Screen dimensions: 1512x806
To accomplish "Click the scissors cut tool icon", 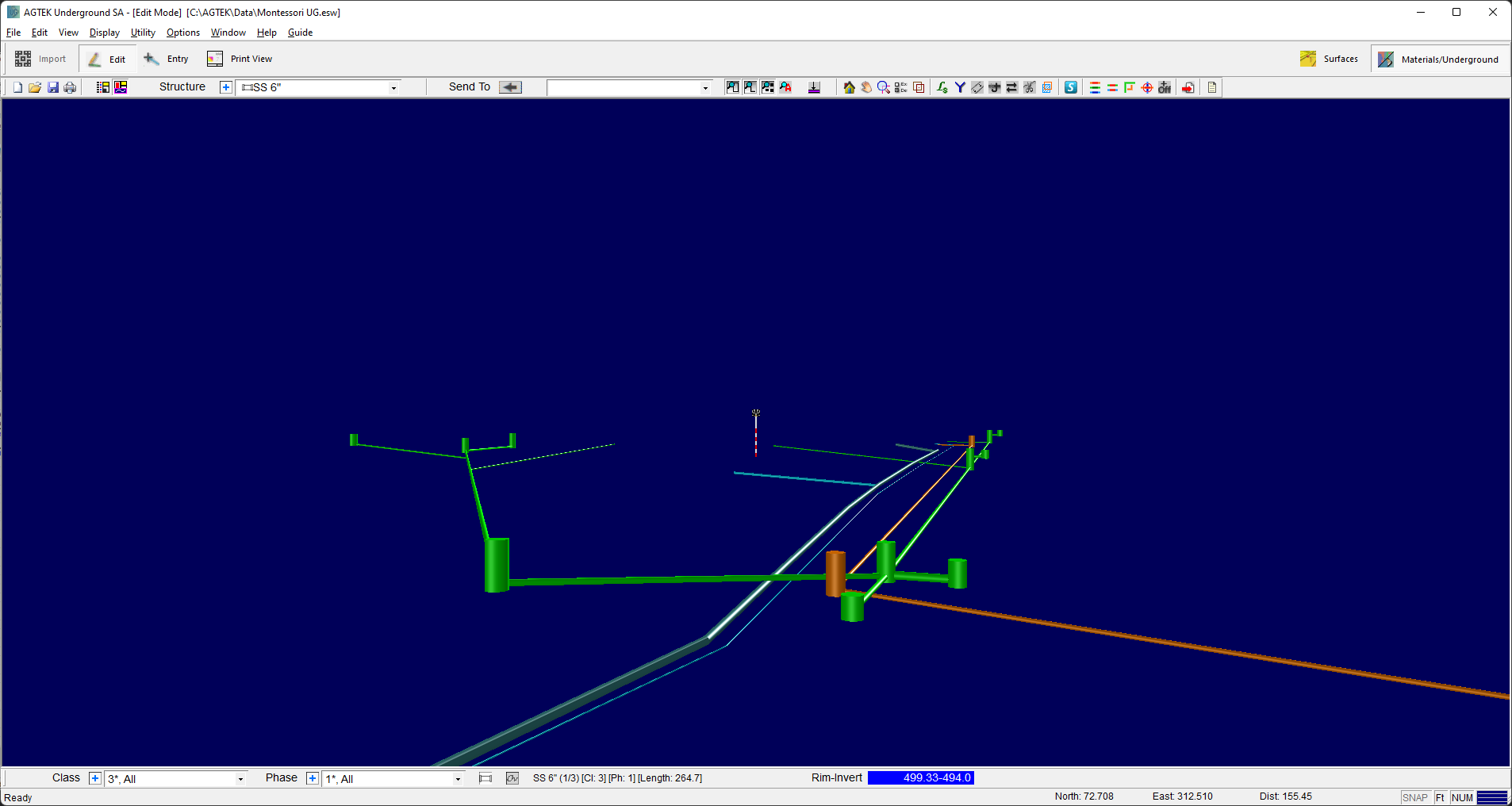I will click(x=1029, y=87).
